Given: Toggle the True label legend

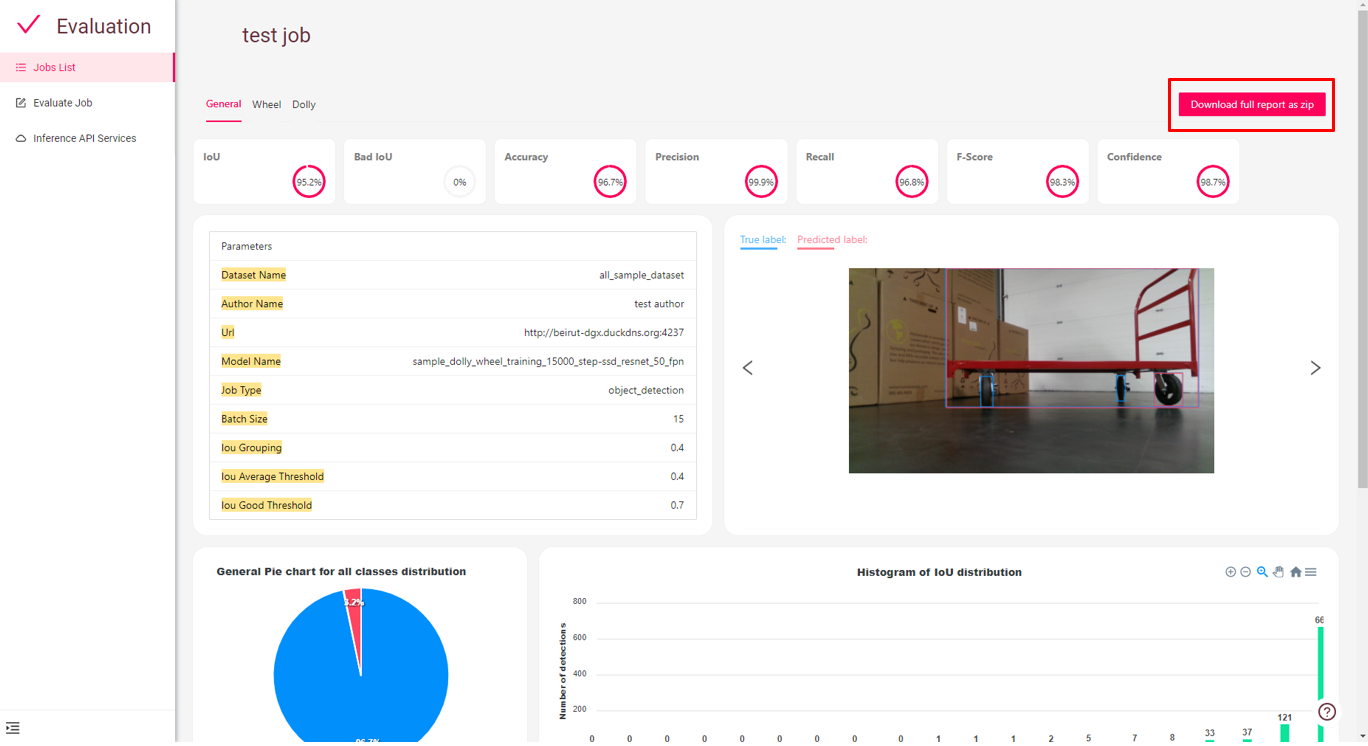Looking at the screenshot, I should (x=763, y=240).
